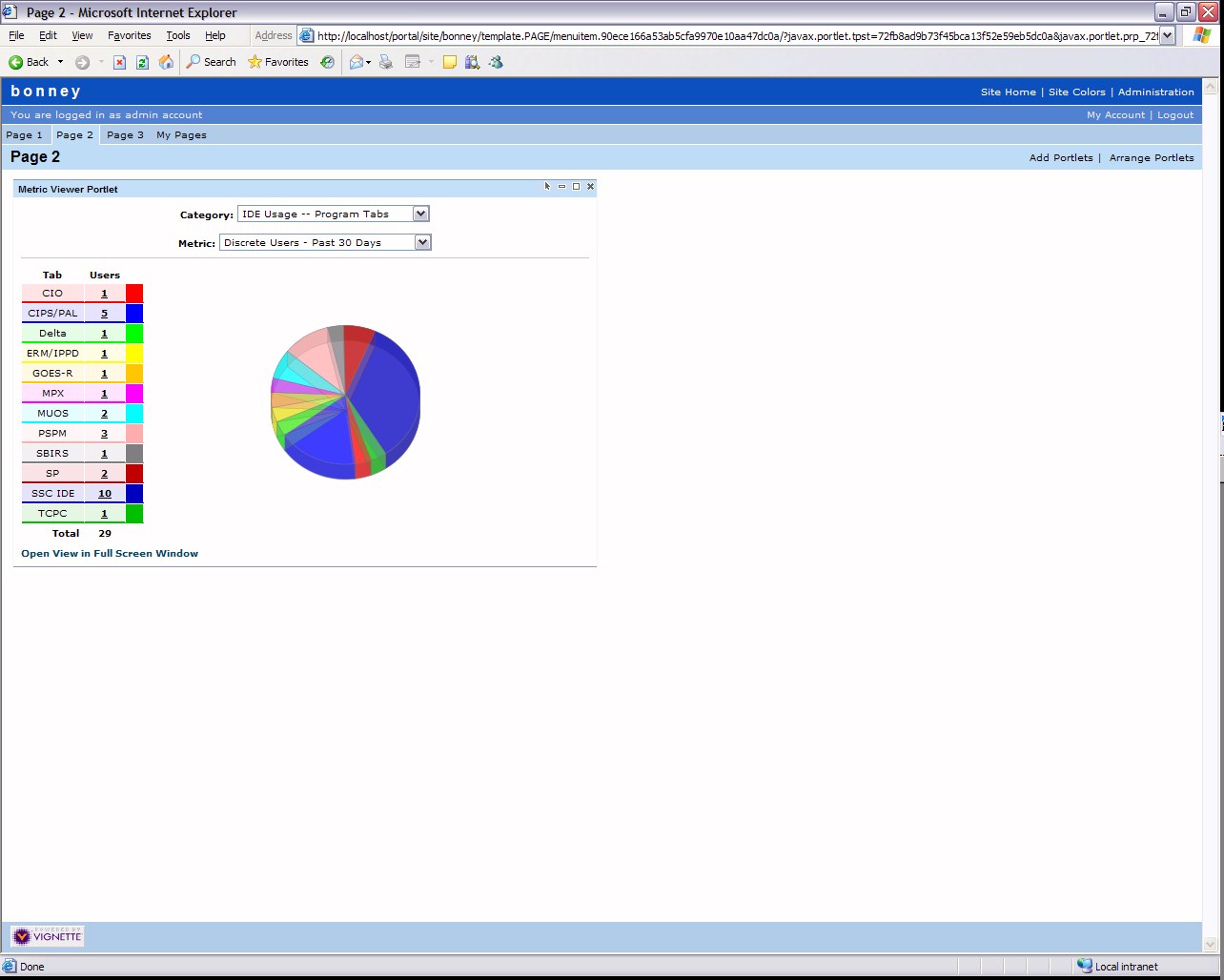Open the address bar dropdown arrow
1224x980 pixels.
[1167, 35]
